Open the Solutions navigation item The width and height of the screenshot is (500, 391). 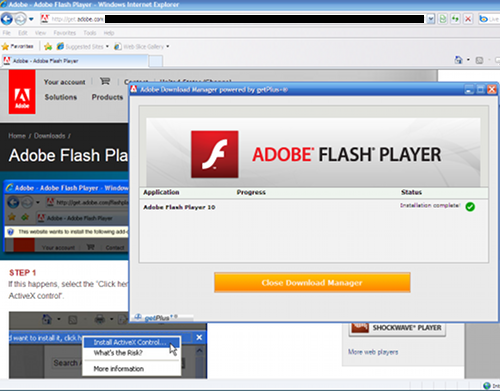[61, 97]
